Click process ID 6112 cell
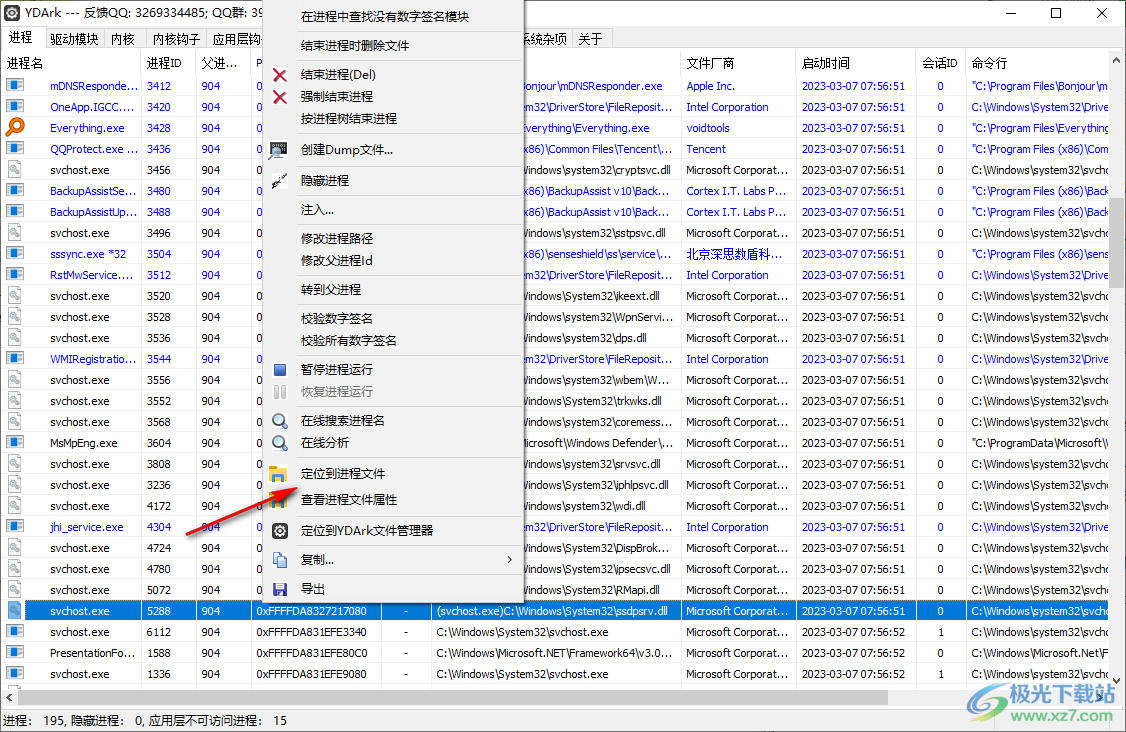 159,632
